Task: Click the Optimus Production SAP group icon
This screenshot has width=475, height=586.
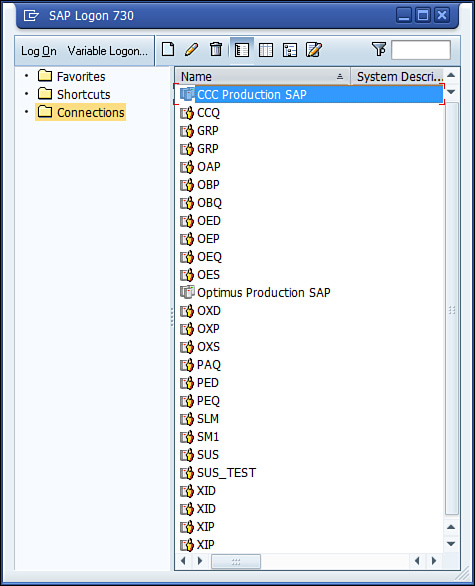Action: pyautogui.click(x=187, y=292)
